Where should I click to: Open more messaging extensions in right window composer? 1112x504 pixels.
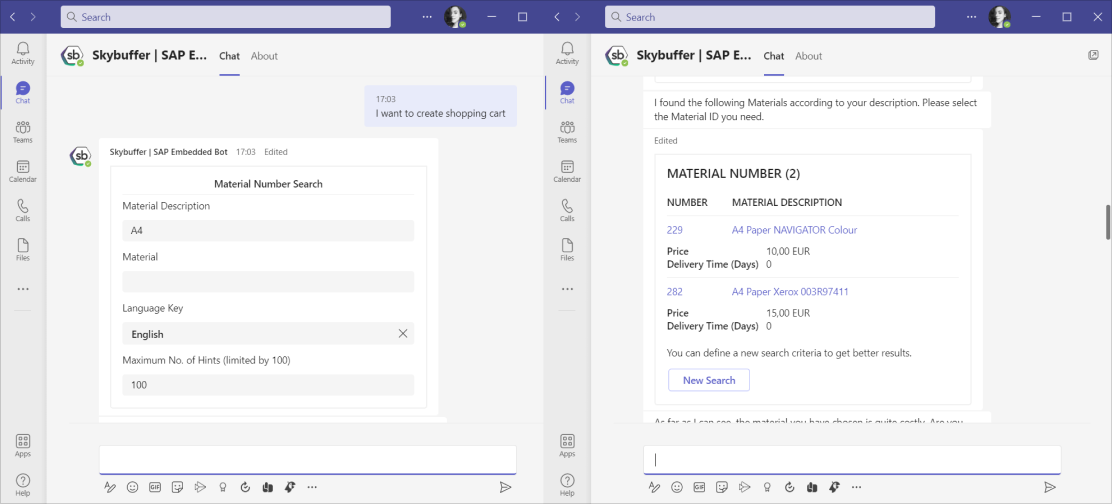(857, 487)
